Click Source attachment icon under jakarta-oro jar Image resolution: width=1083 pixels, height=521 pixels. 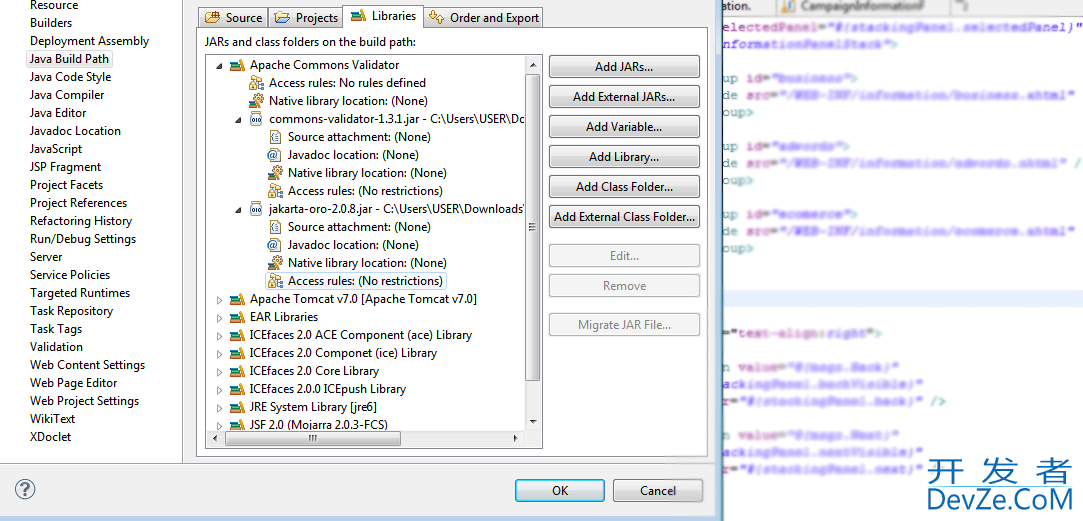point(275,227)
